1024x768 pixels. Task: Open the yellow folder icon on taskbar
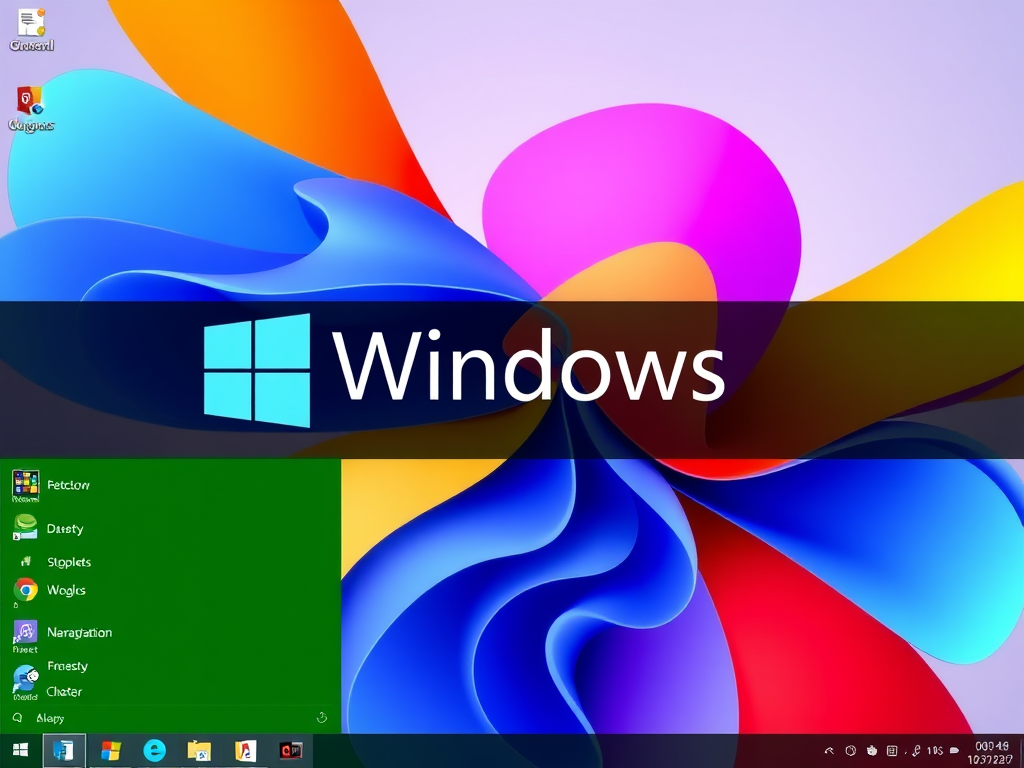tap(199, 751)
